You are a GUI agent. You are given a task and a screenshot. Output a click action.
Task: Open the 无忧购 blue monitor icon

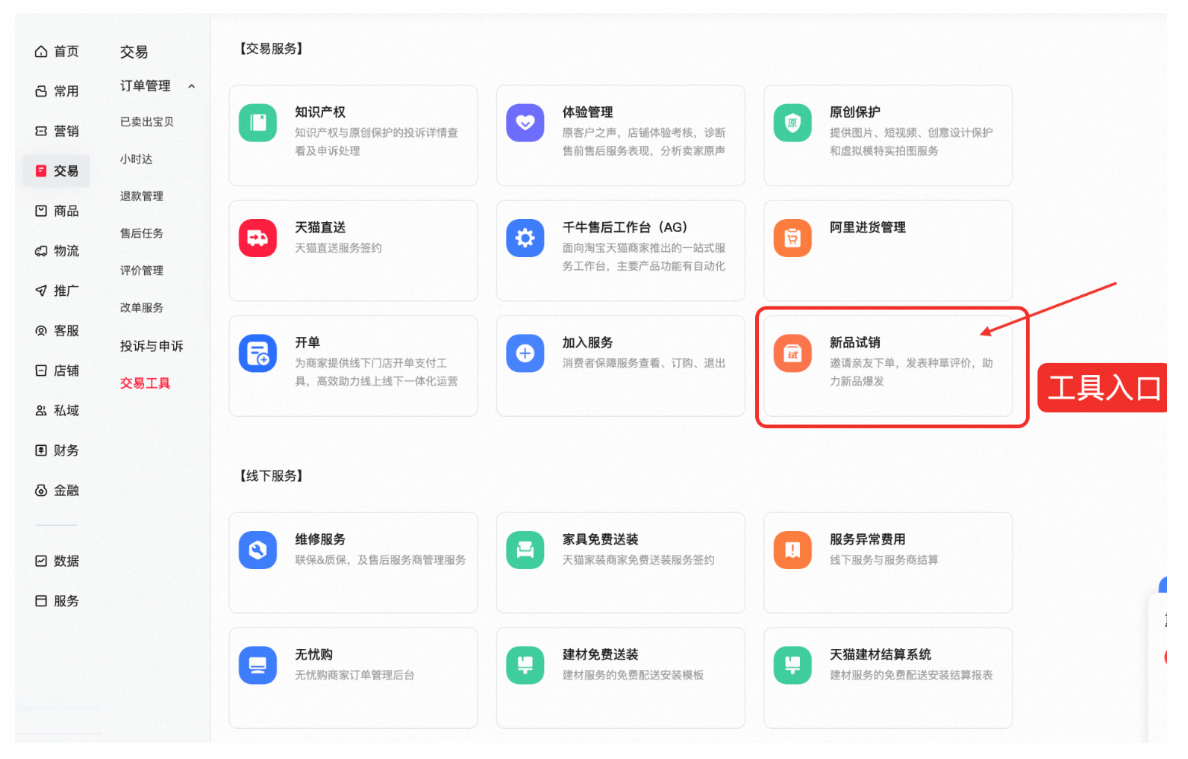258,665
